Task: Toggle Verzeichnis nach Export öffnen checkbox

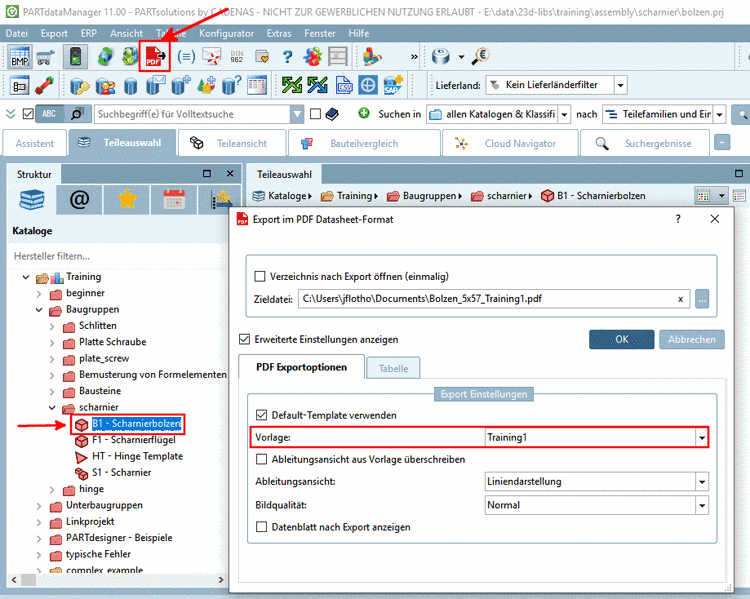Action: tap(260, 277)
